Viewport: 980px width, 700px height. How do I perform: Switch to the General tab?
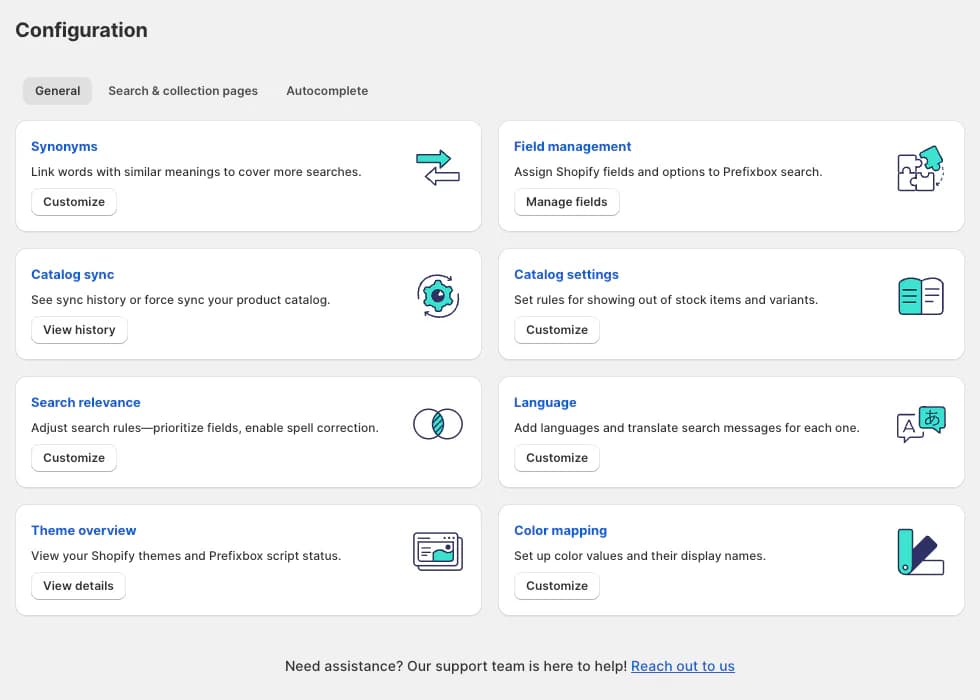pyautogui.click(x=58, y=91)
